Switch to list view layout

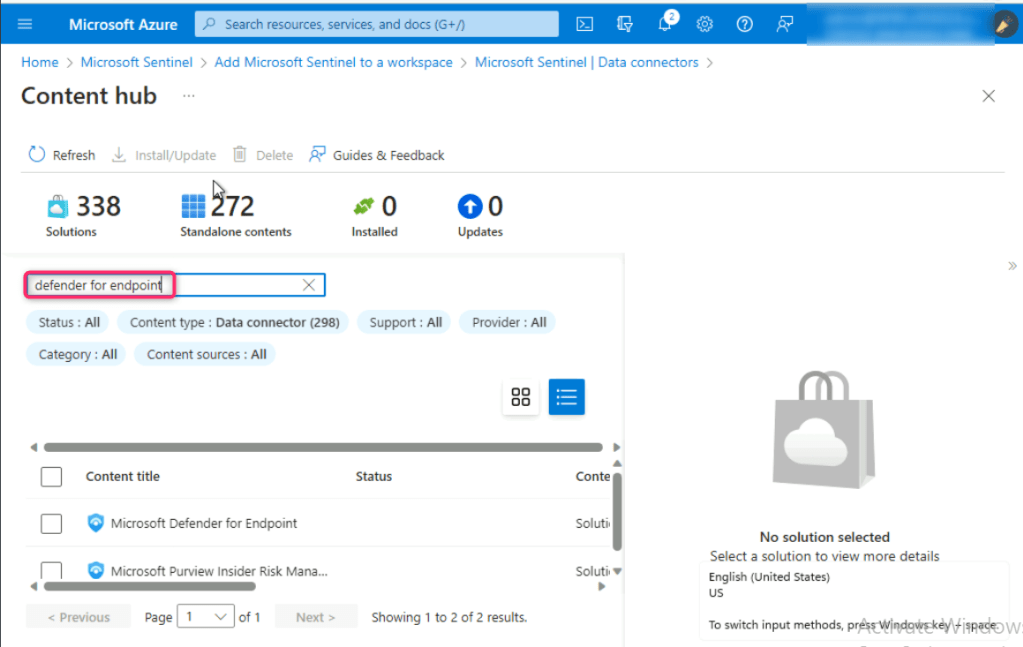pos(566,397)
